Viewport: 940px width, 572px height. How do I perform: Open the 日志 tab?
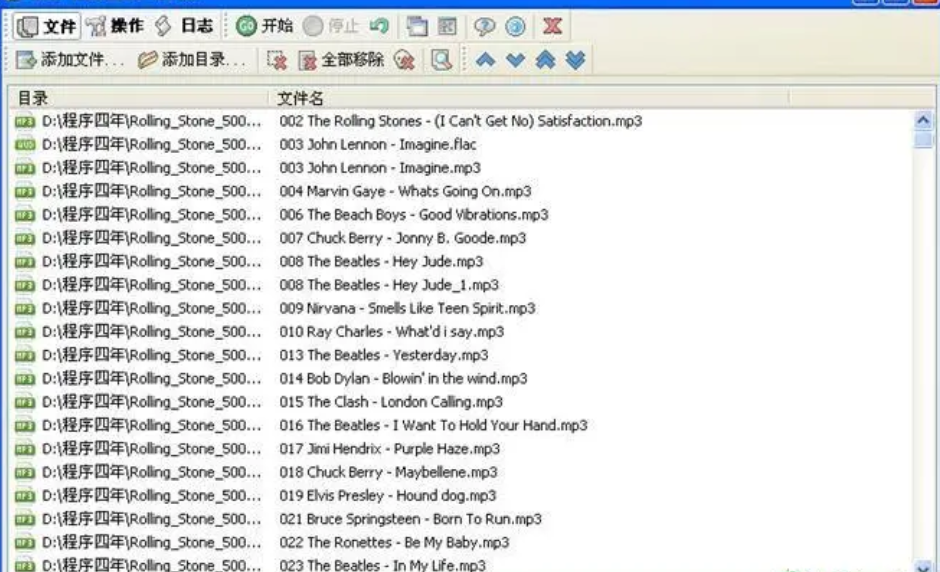185,26
